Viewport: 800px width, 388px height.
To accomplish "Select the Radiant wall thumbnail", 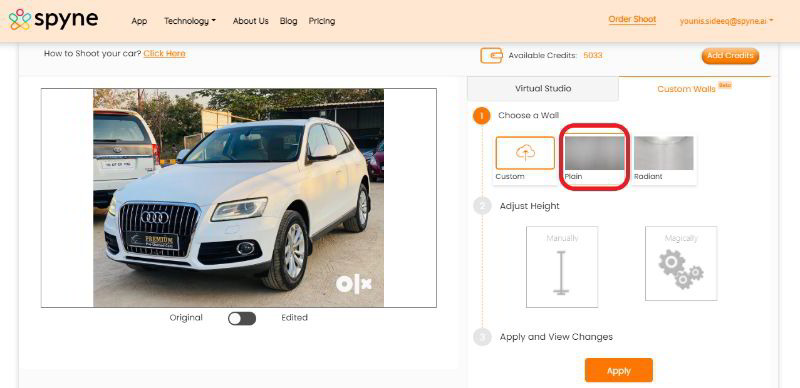I will pyautogui.click(x=663, y=158).
